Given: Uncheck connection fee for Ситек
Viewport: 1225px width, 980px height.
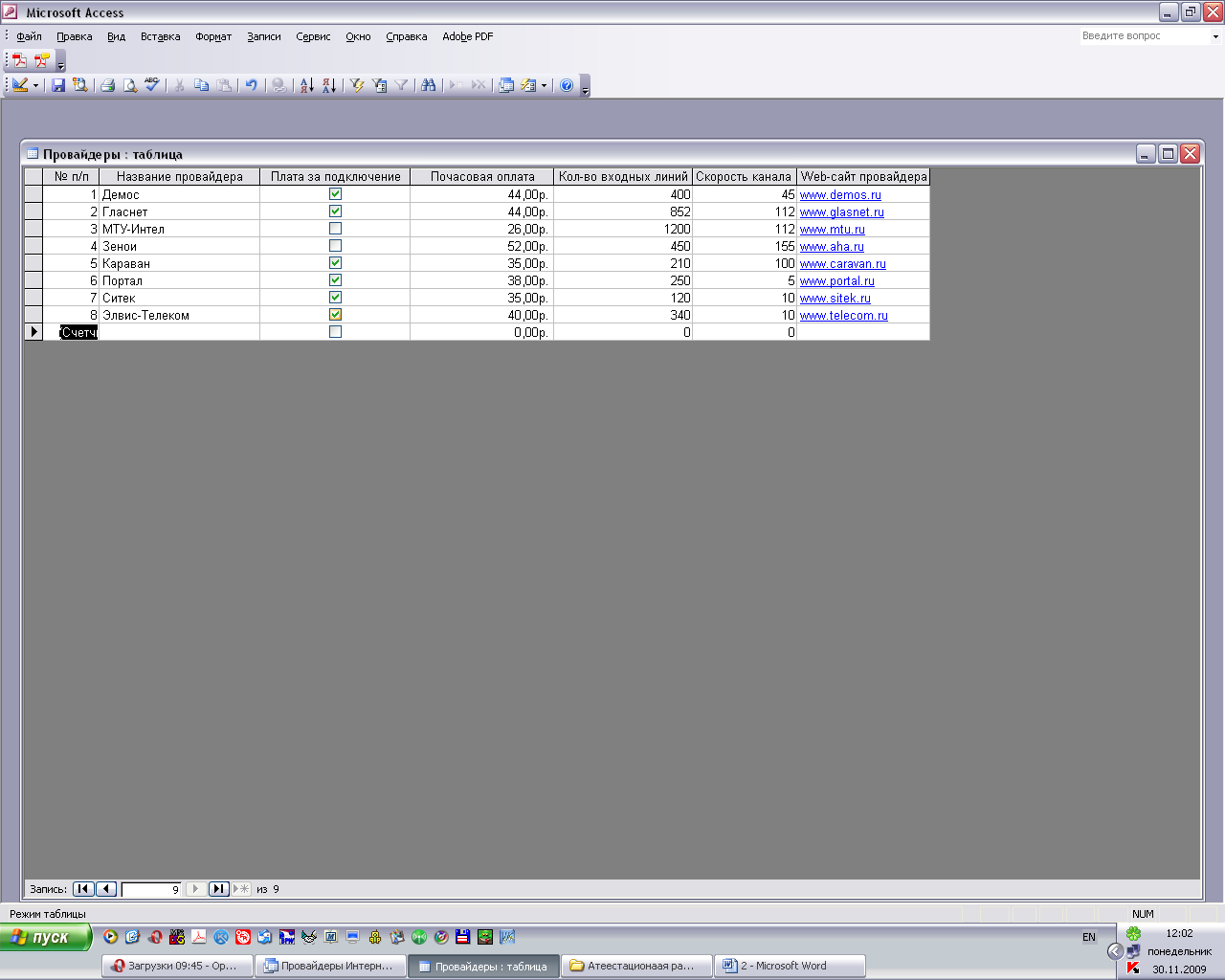Looking at the screenshot, I should click(335, 298).
